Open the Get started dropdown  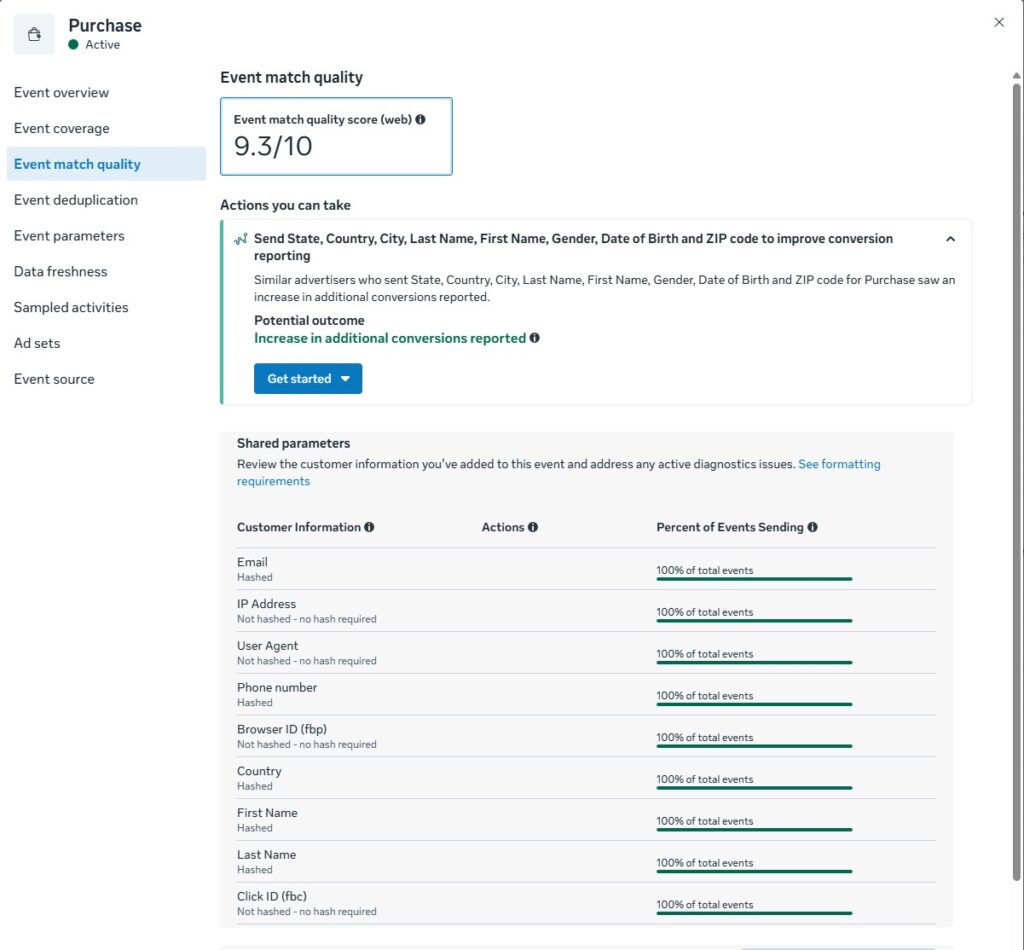tap(308, 379)
